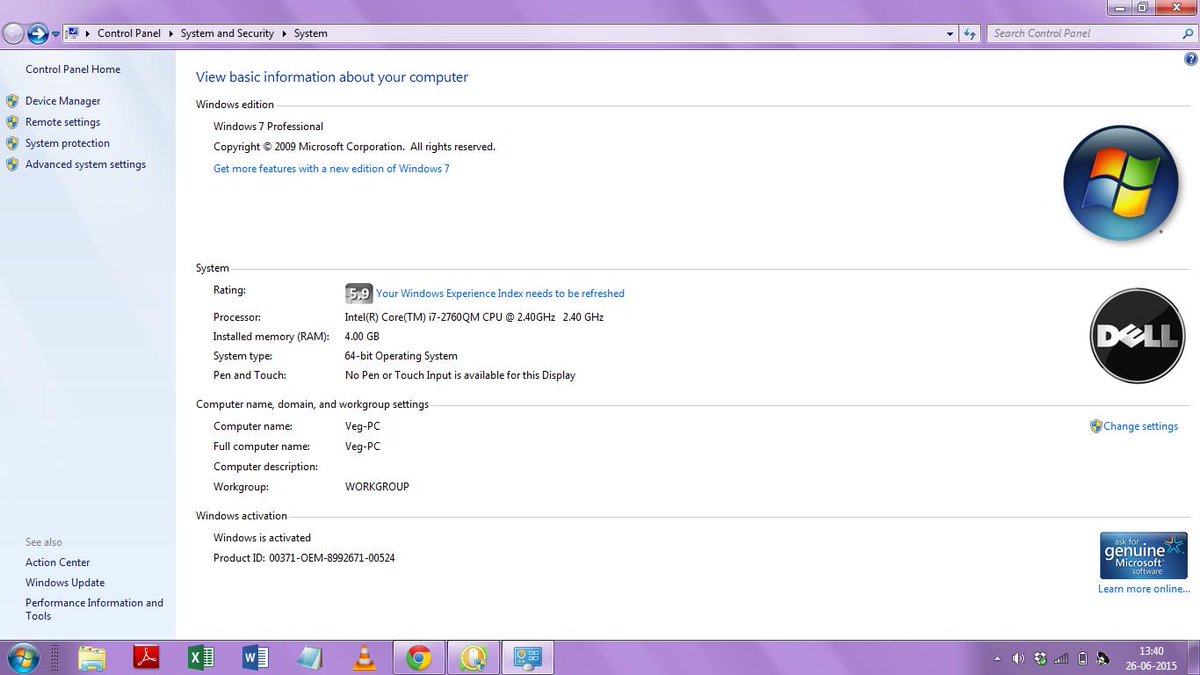
Task: Click the 4.00 GB installed memory value
Action: click(362, 337)
